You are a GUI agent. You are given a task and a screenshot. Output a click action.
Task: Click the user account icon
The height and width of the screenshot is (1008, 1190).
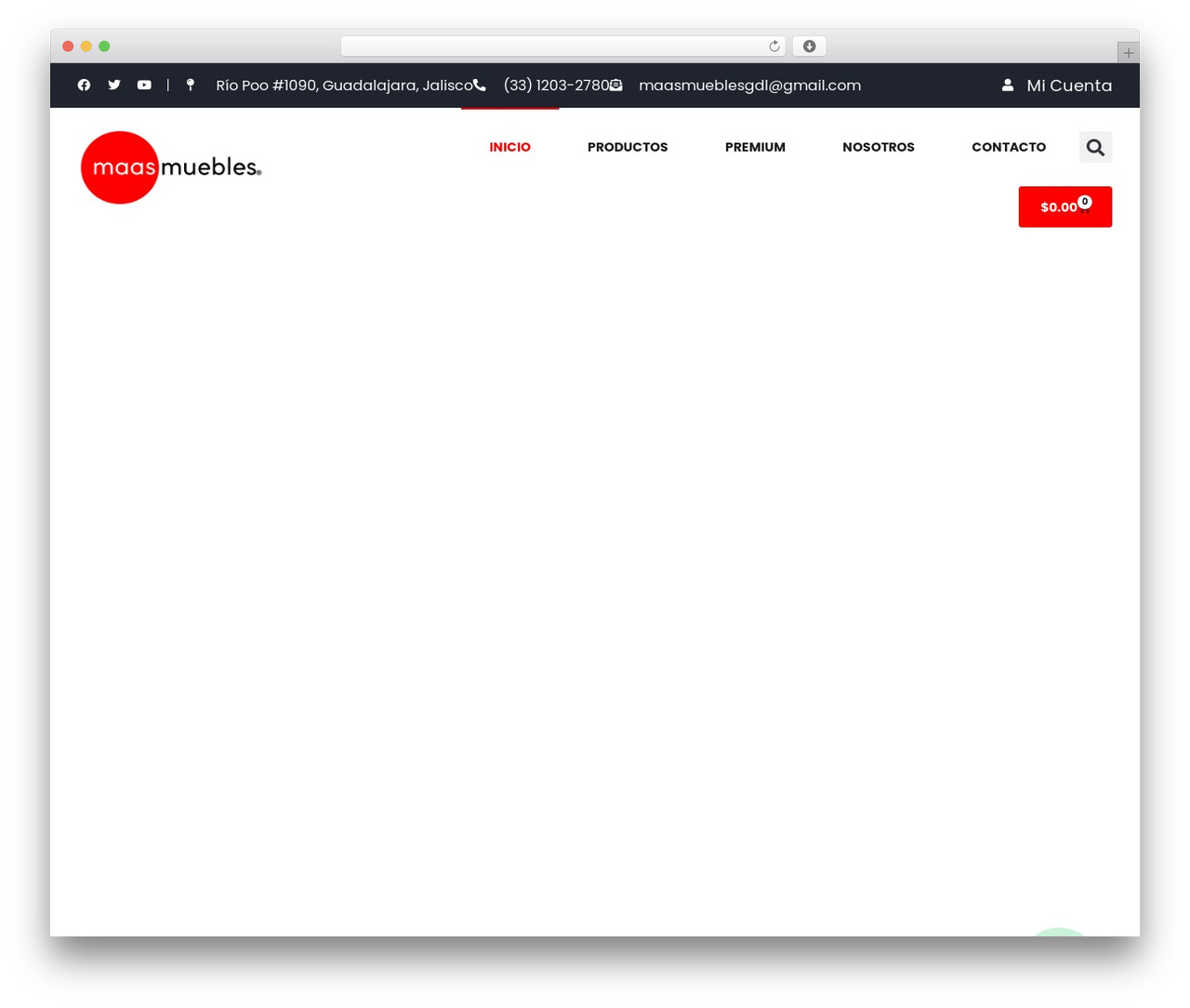click(x=1008, y=85)
